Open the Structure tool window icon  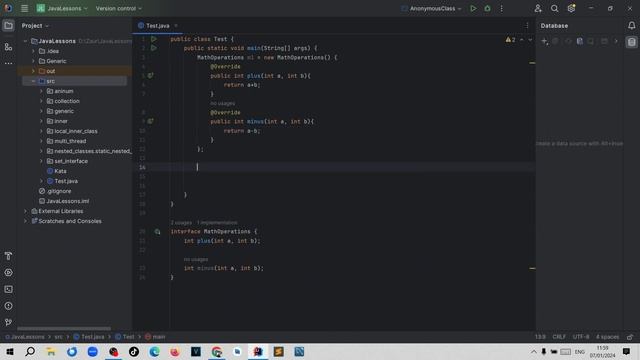click(8, 47)
